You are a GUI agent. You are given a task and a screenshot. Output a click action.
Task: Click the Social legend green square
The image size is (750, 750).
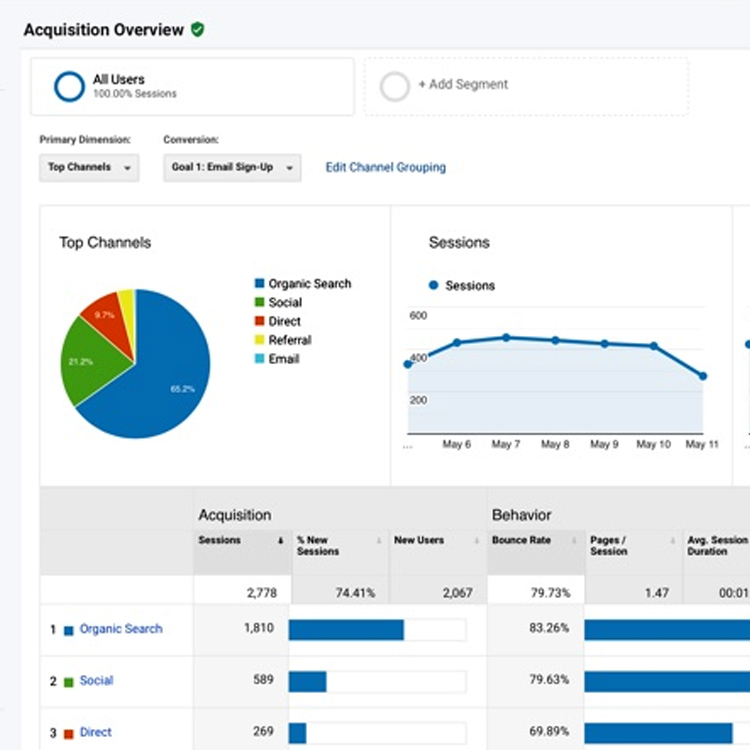pyautogui.click(x=259, y=302)
